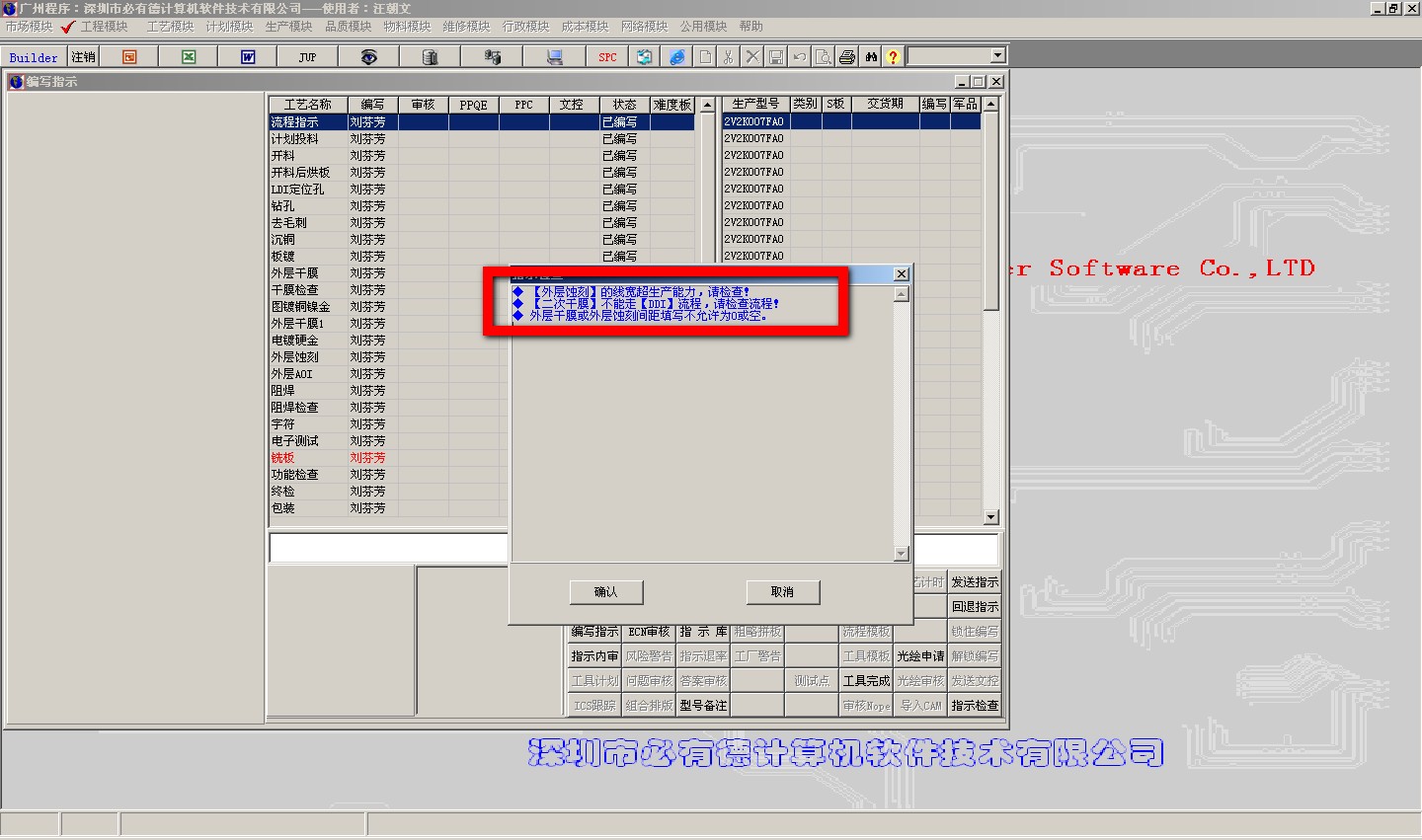Open the 市场模块 menu
This screenshot has height=840, width=1422.
(x=29, y=27)
